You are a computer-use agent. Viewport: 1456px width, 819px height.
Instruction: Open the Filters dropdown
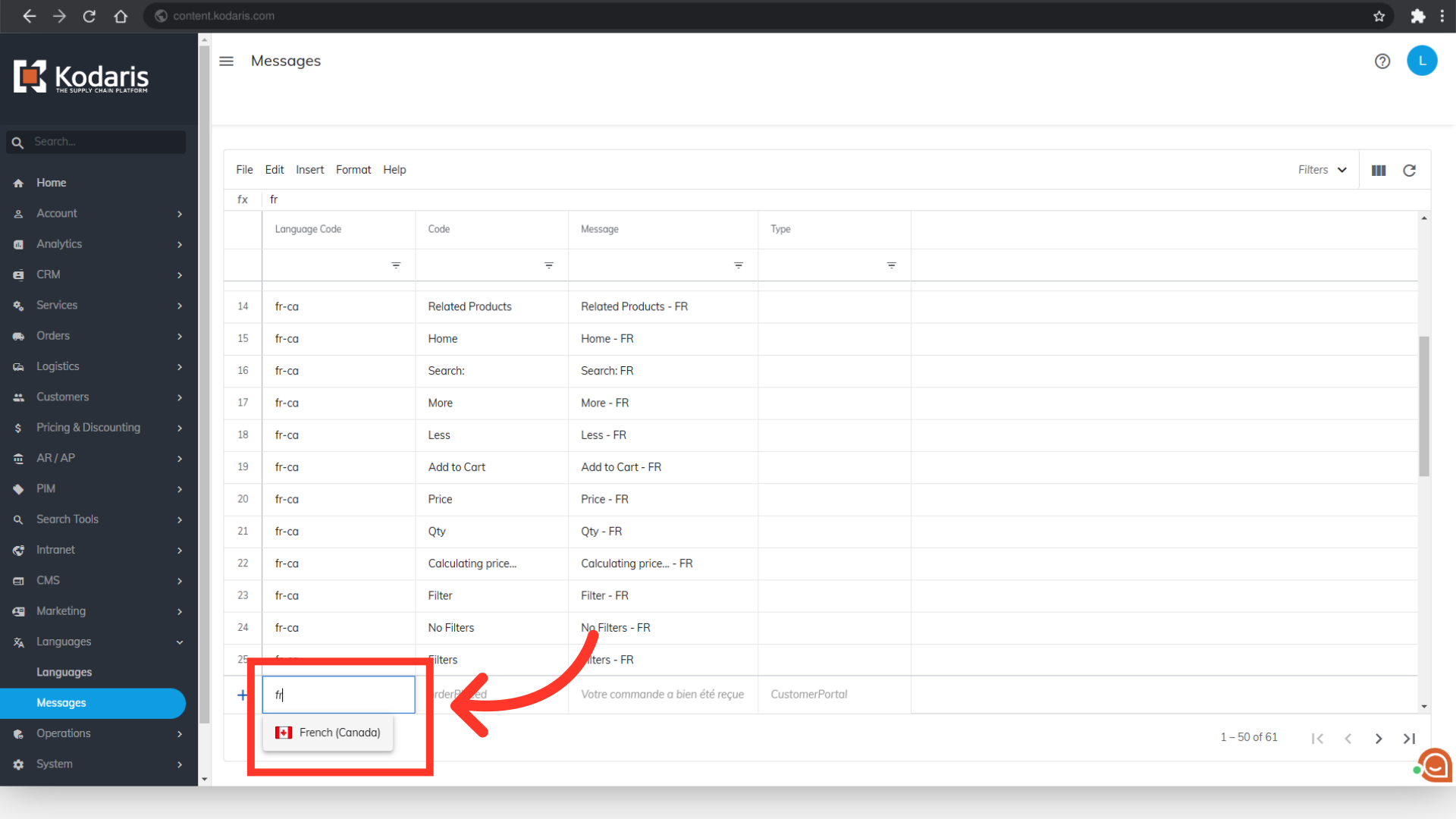(1322, 170)
